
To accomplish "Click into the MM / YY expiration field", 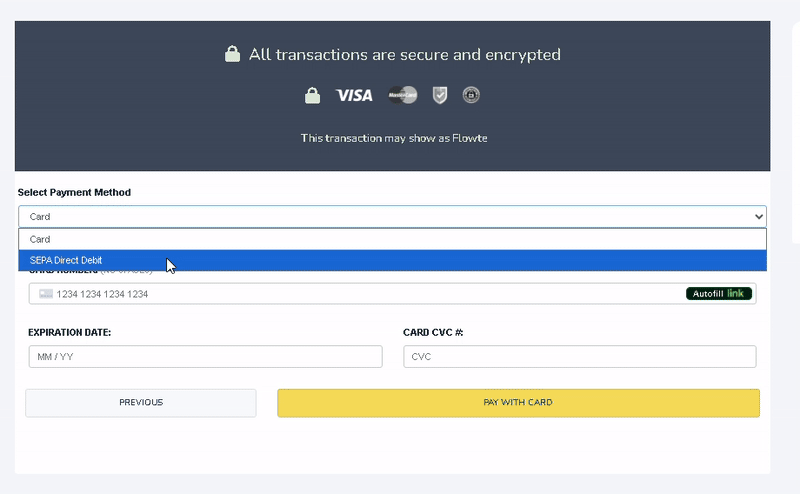I will click(x=205, y=357).
